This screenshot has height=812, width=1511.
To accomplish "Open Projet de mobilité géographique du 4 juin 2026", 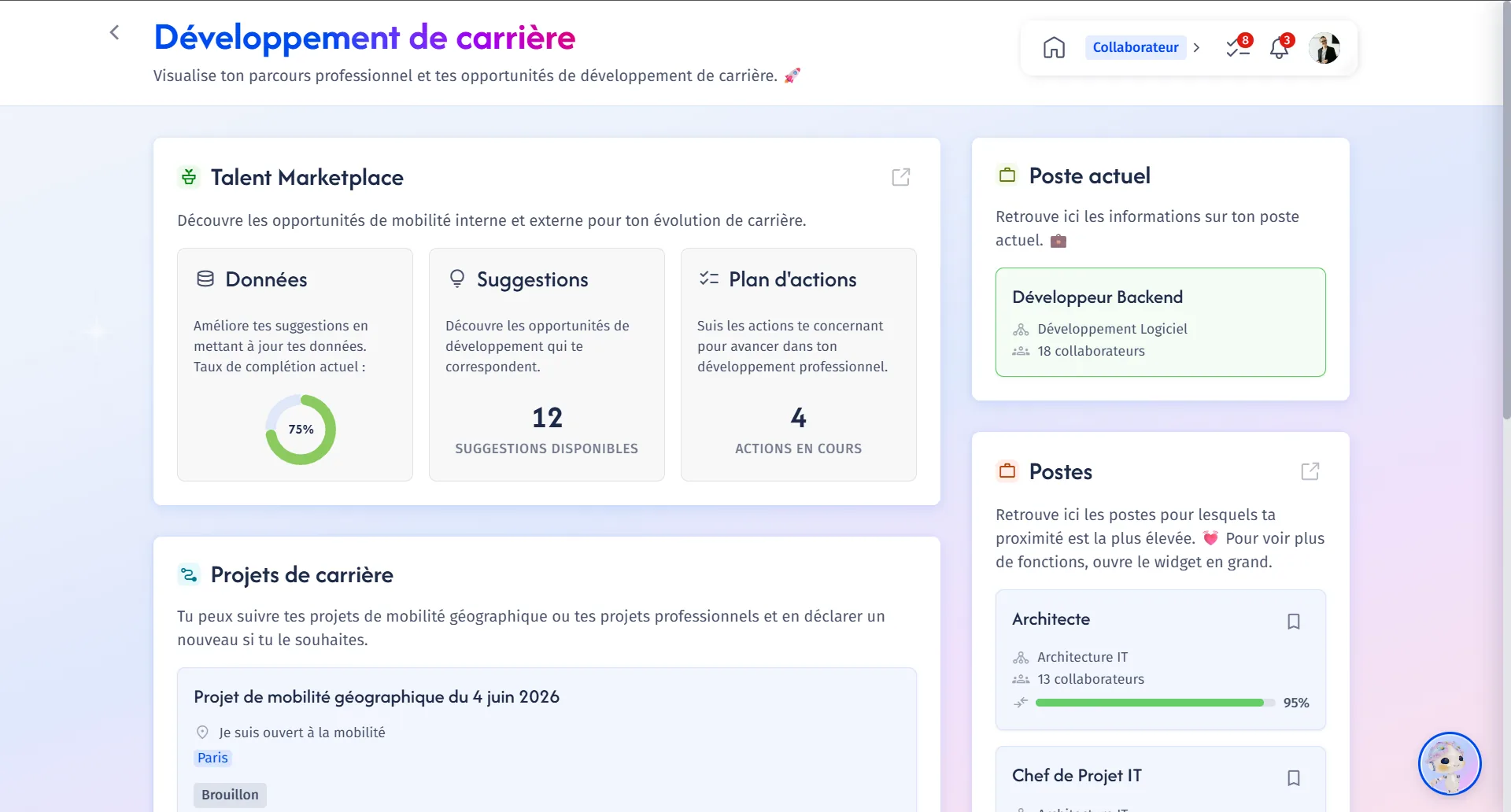I will pyautogui.click(x=376, y=697).
